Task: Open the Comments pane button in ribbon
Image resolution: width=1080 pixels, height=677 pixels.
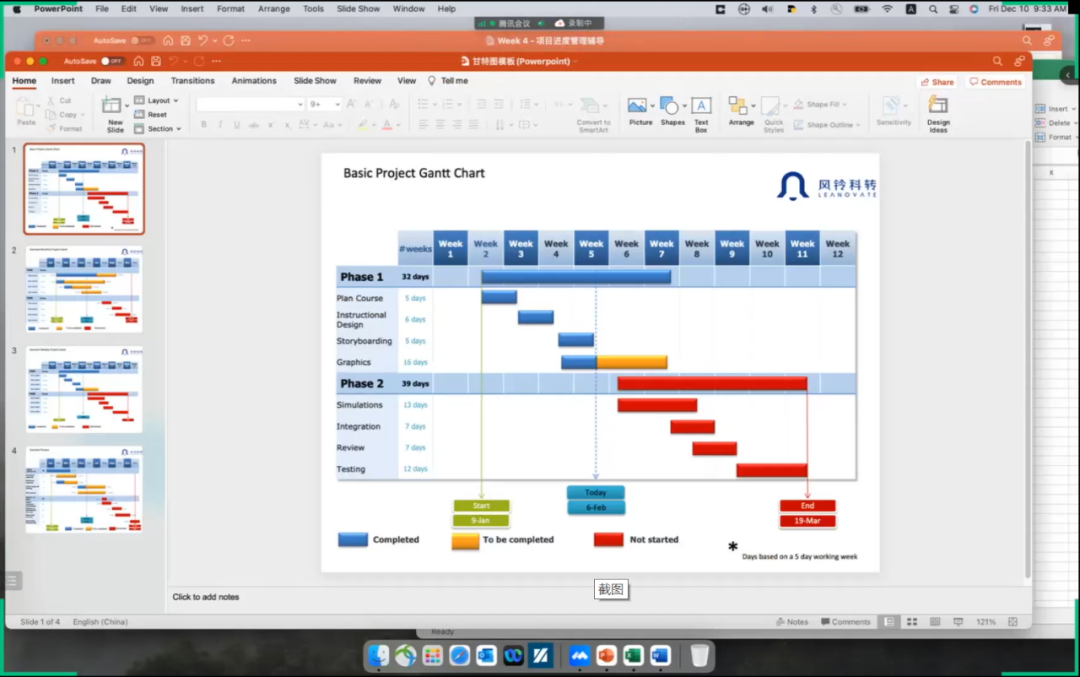Action: click(x=996, y=82)
